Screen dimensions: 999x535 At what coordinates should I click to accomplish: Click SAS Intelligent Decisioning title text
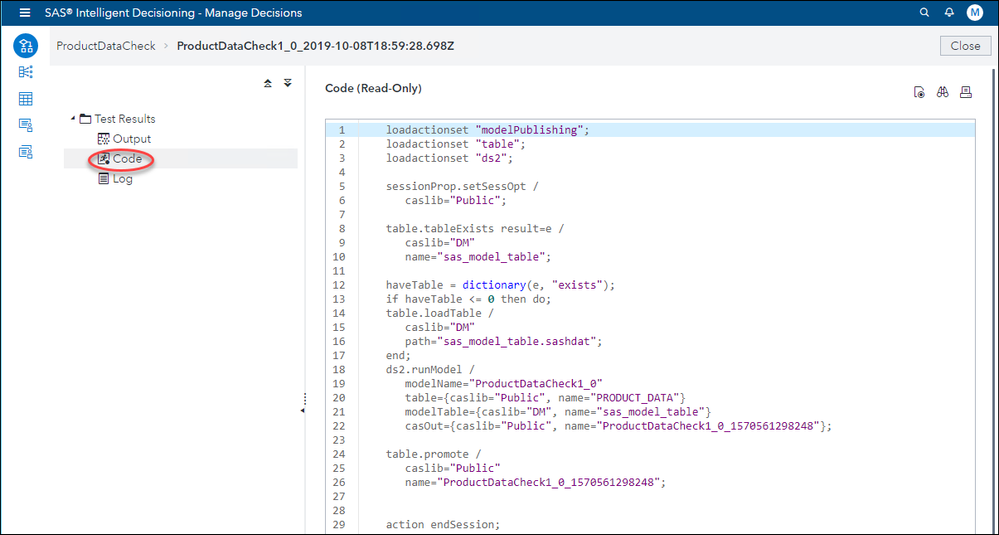click(173, 13)
